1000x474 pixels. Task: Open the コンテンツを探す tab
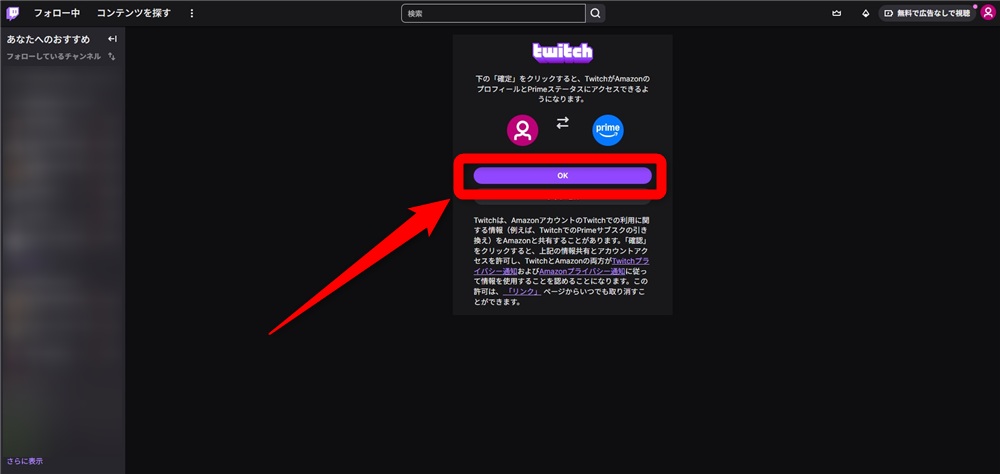pos(134,13)
